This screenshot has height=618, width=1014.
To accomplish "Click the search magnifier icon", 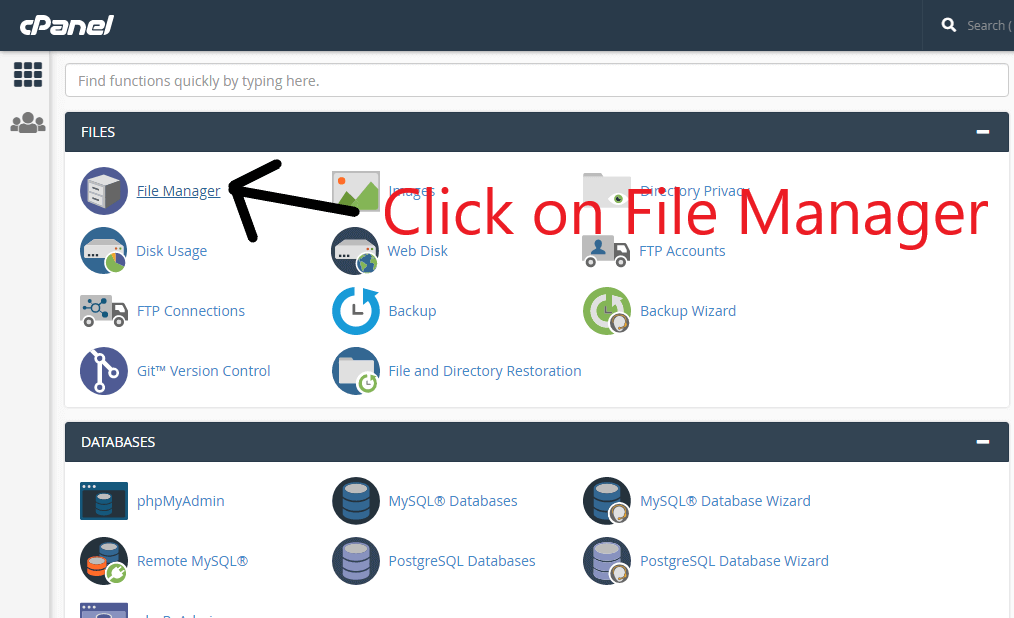I will pyautogui.click(x=949, y=25).
